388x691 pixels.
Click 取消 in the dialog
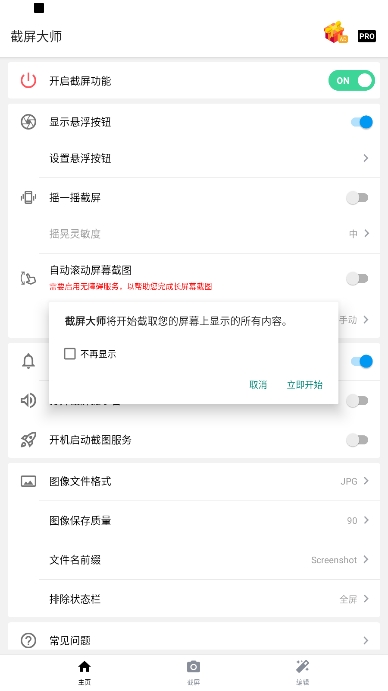click(258, 385)
